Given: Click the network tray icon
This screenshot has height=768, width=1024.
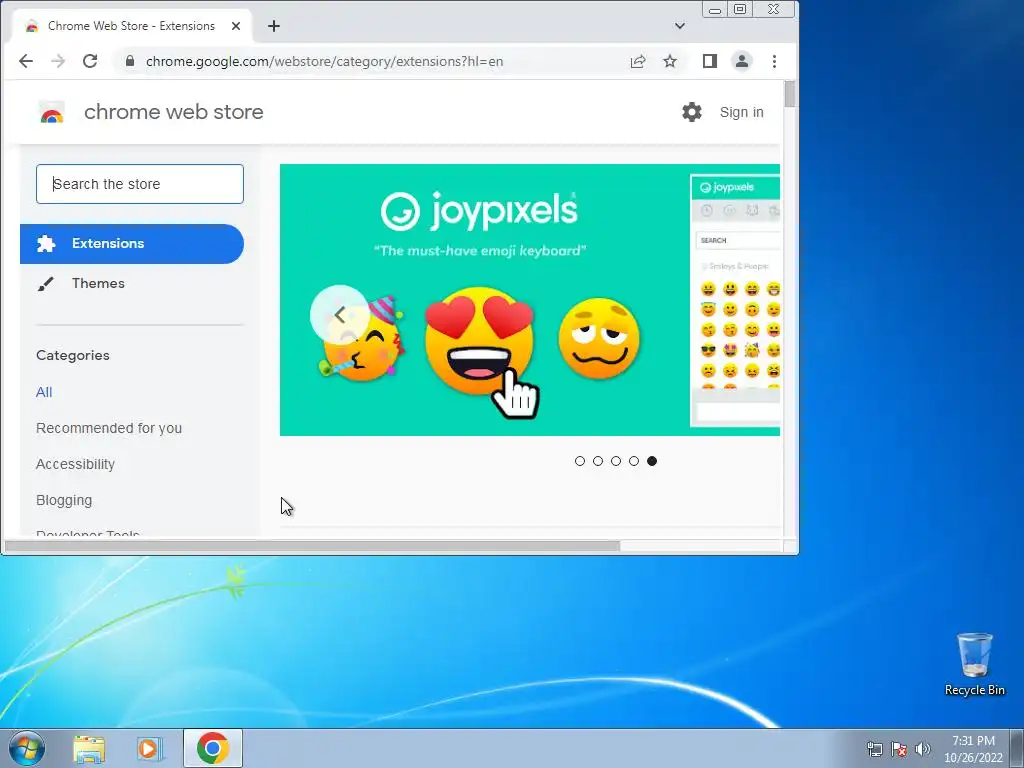Looking at the screenshot, I should [x=874, y=749].
